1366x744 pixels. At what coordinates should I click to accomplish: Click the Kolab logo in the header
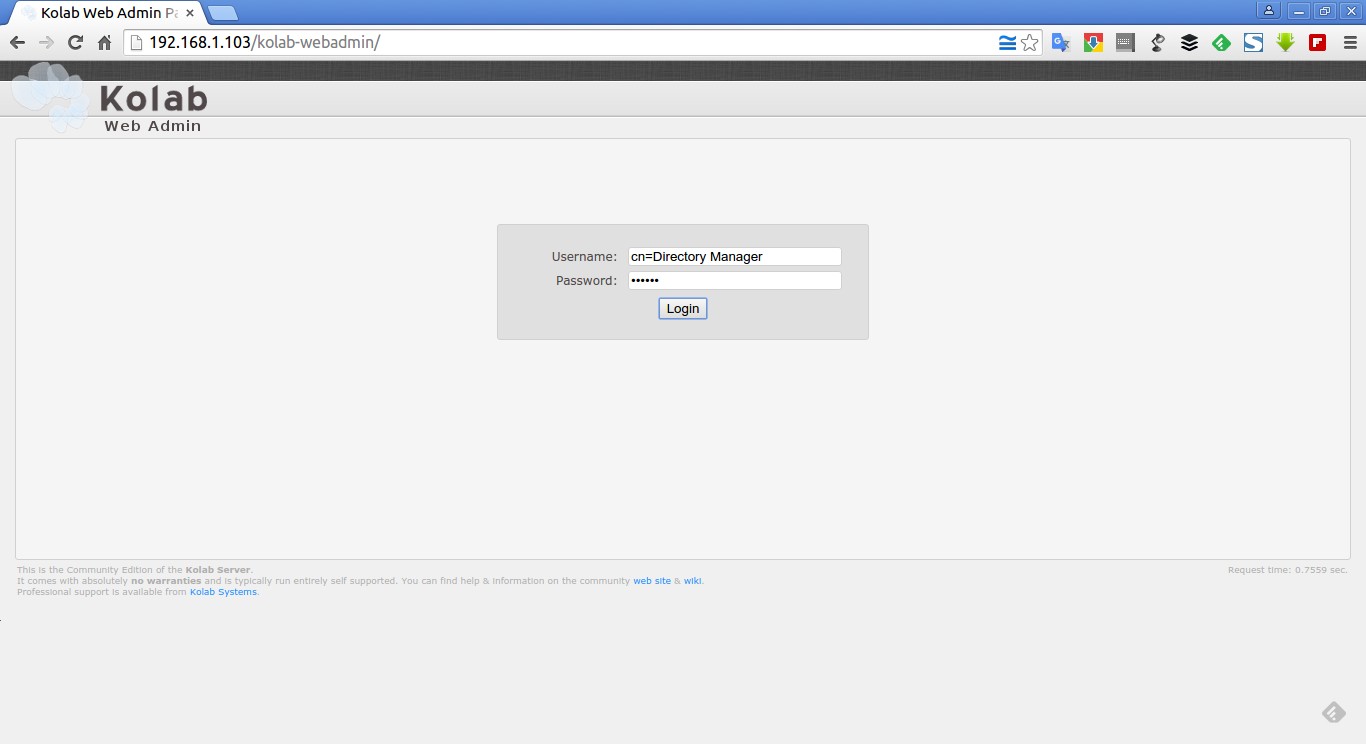[108, 98]
